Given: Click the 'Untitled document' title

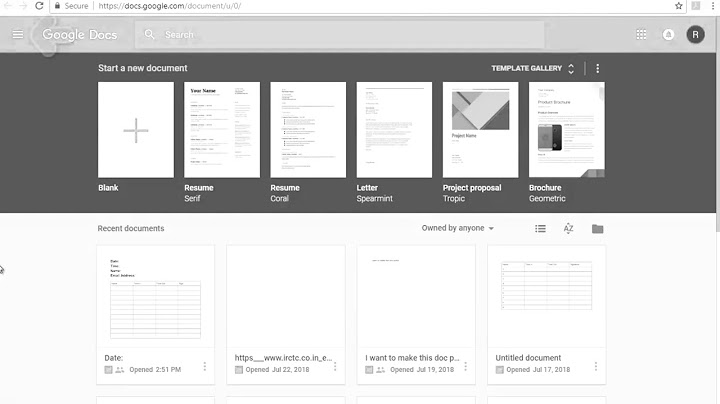Looking at the screenshot, I should [x=528, y=358].
